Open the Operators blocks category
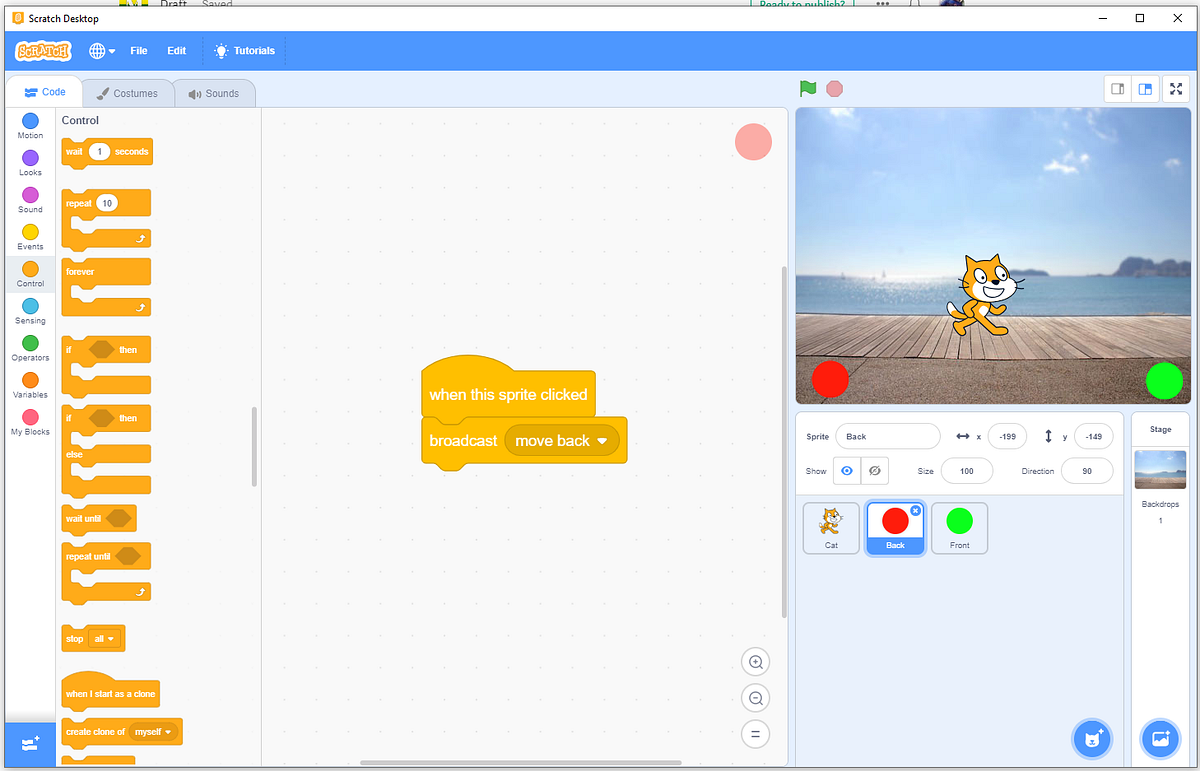The image size is (1200, 771). (x=29, y=346)
